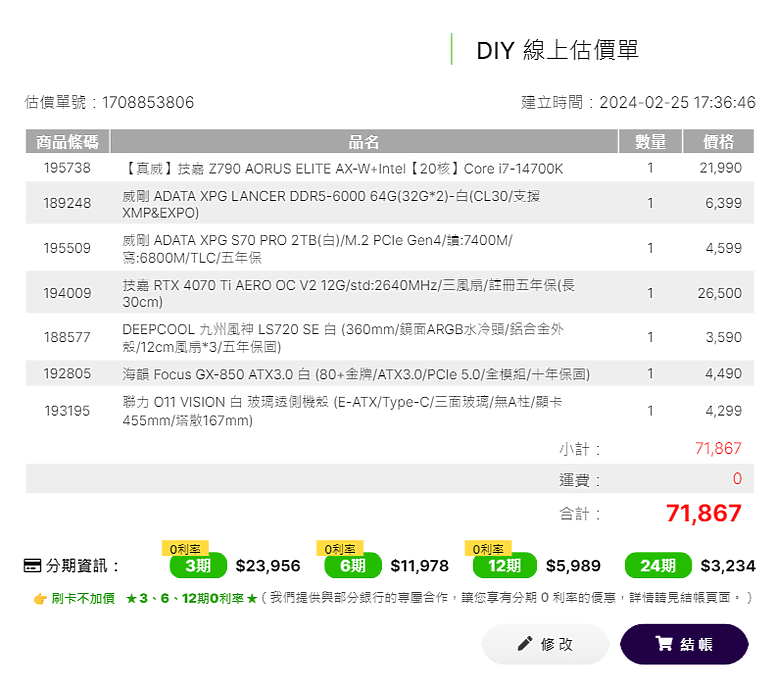780x688 pixels.
Task: Click the price 26,500
Action: point(719,293)
